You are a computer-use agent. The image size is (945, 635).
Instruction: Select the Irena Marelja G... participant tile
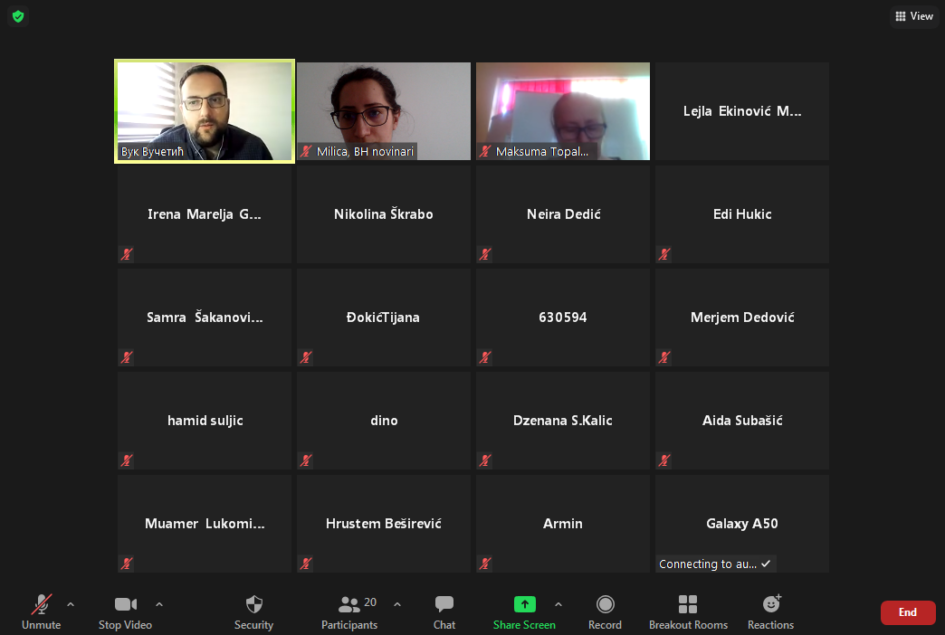pyautogui.click(x=204, y=214)
